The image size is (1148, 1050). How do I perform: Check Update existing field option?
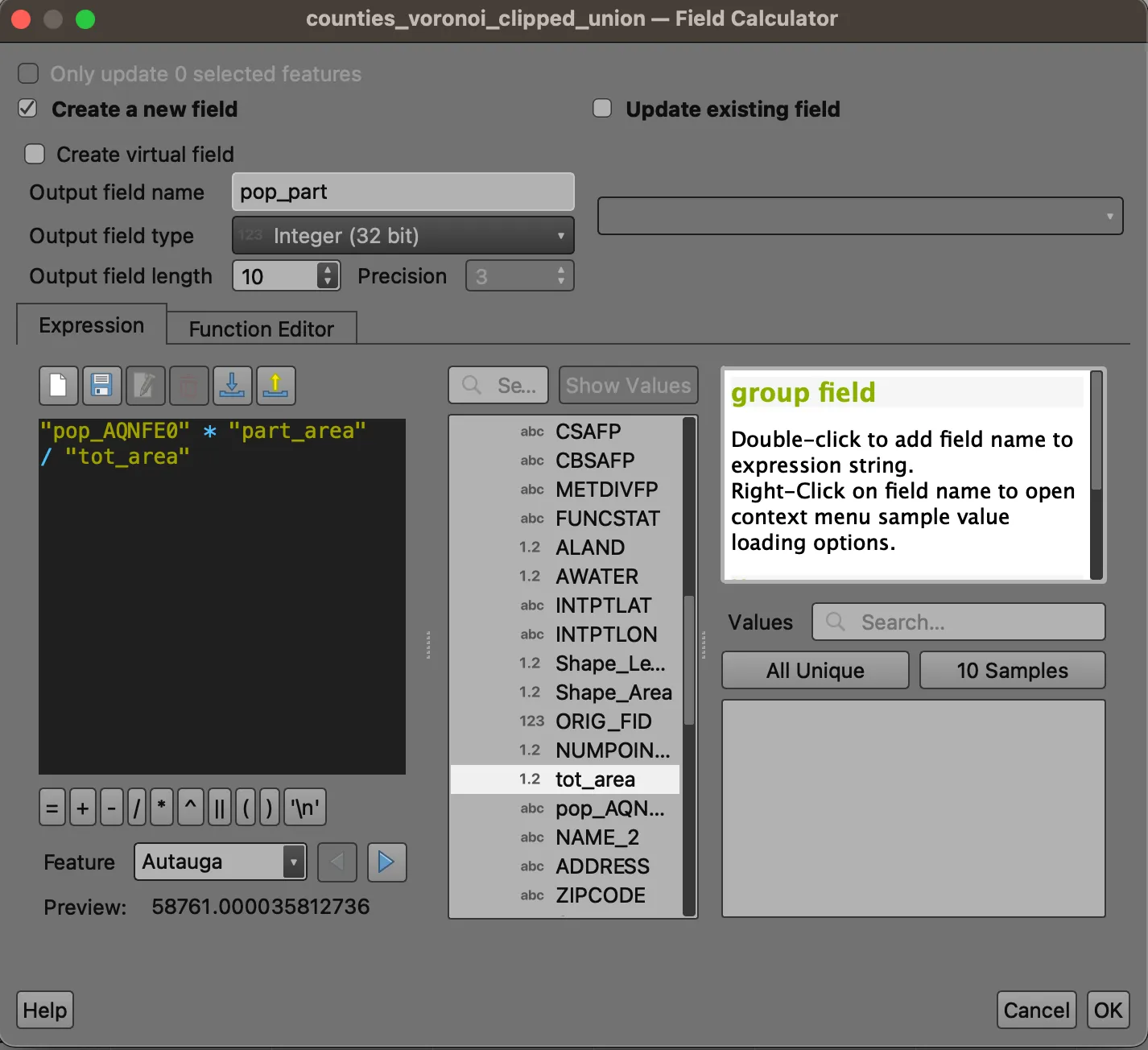pyautogui.click(x=602, y=109)
